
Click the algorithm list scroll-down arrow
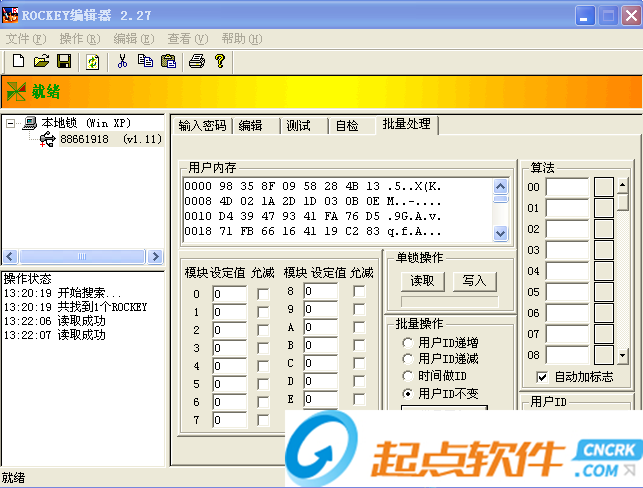pos(622,356)
